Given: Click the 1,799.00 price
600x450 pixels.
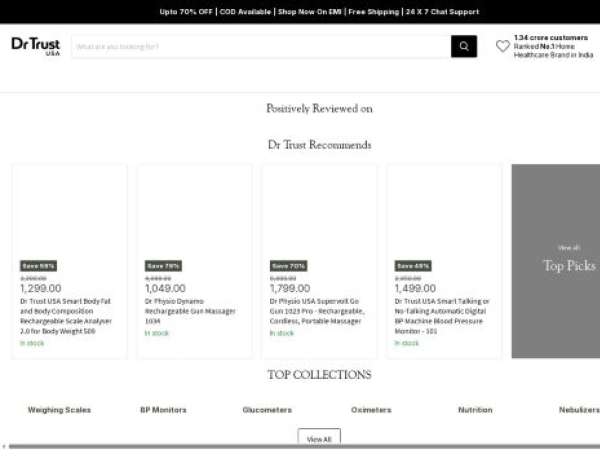Looking at the screenshot, I should pos(290,288).
